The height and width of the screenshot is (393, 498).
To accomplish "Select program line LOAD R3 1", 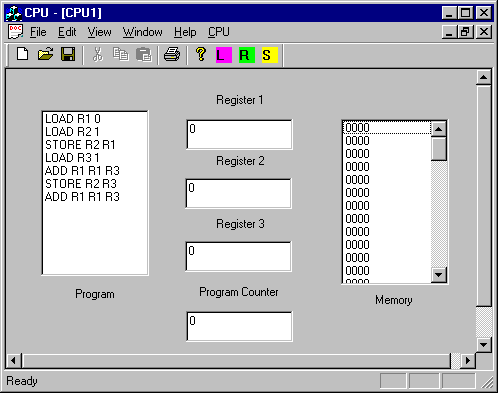I will pyautogui.click(x=95, y=158).
